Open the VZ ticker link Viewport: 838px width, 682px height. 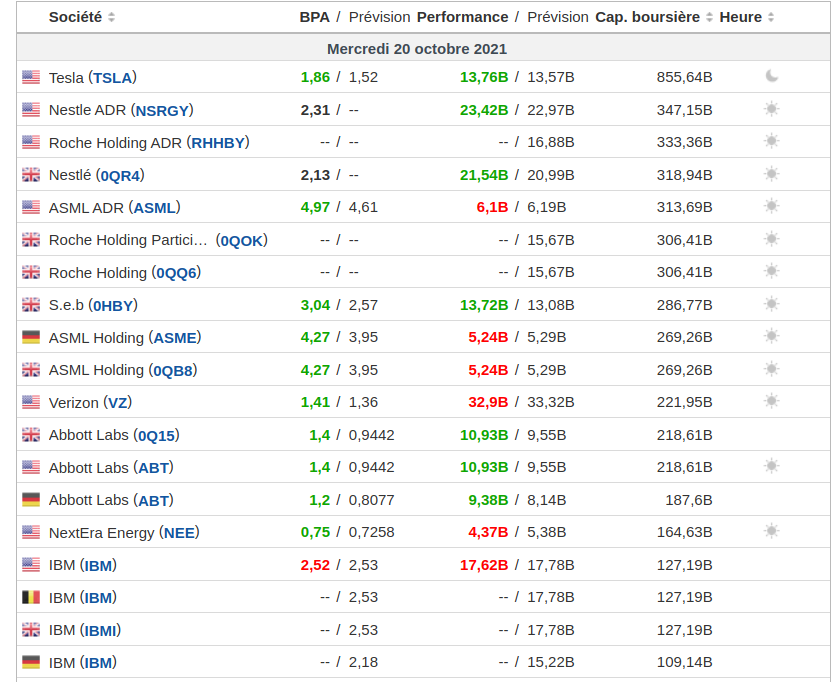[x=118, y=403]
